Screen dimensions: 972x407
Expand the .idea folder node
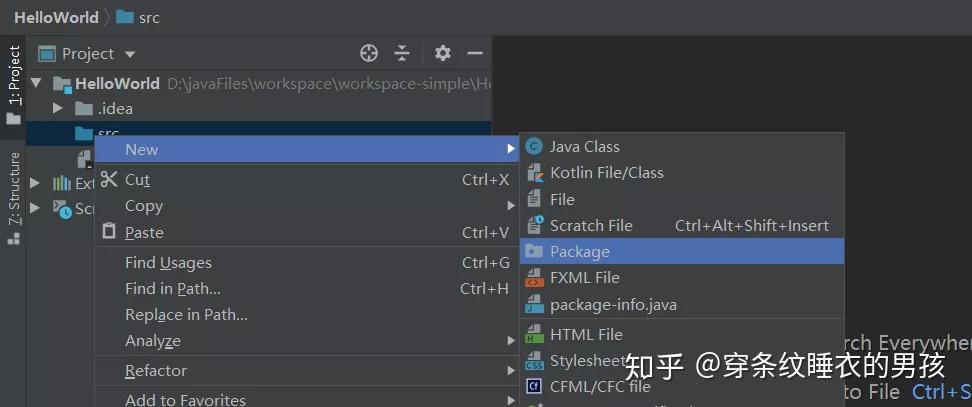point(58,108)
